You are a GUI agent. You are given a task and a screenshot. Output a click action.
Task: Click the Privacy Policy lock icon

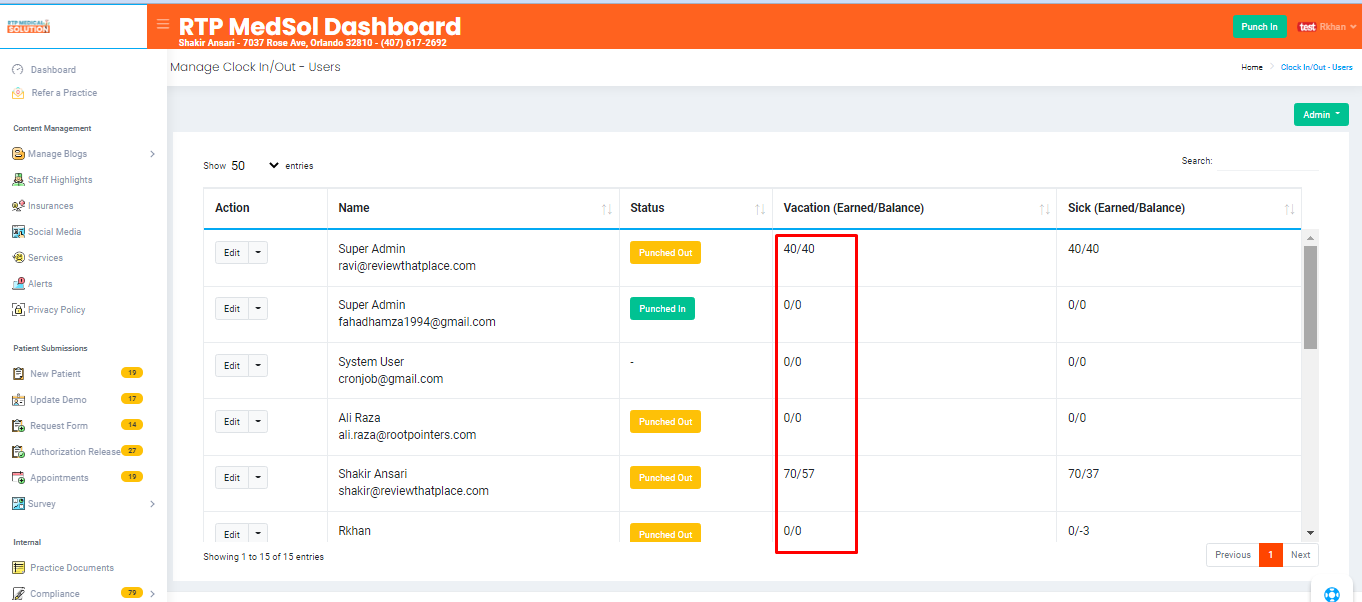coord(18,310)
